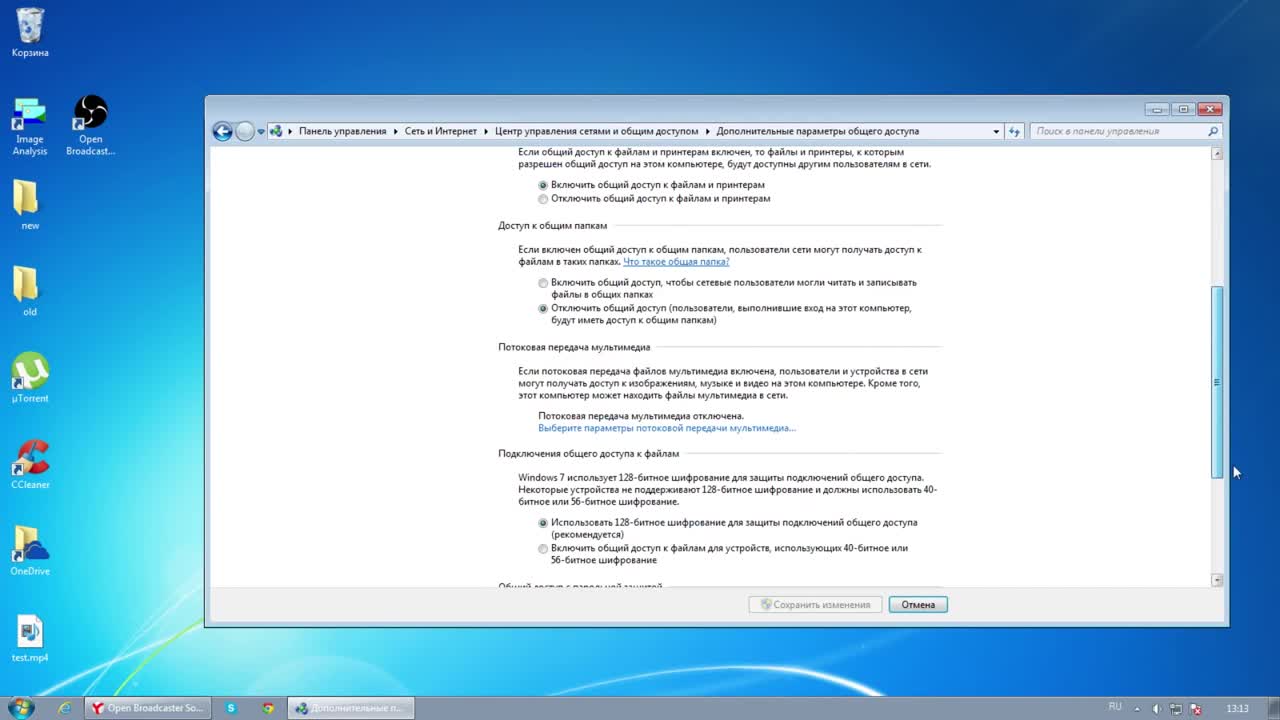The height and width of the screenshot is (720, 1280).
Task: Open recent pages dropdown beside navigation arrows
Action: (261, 131)
